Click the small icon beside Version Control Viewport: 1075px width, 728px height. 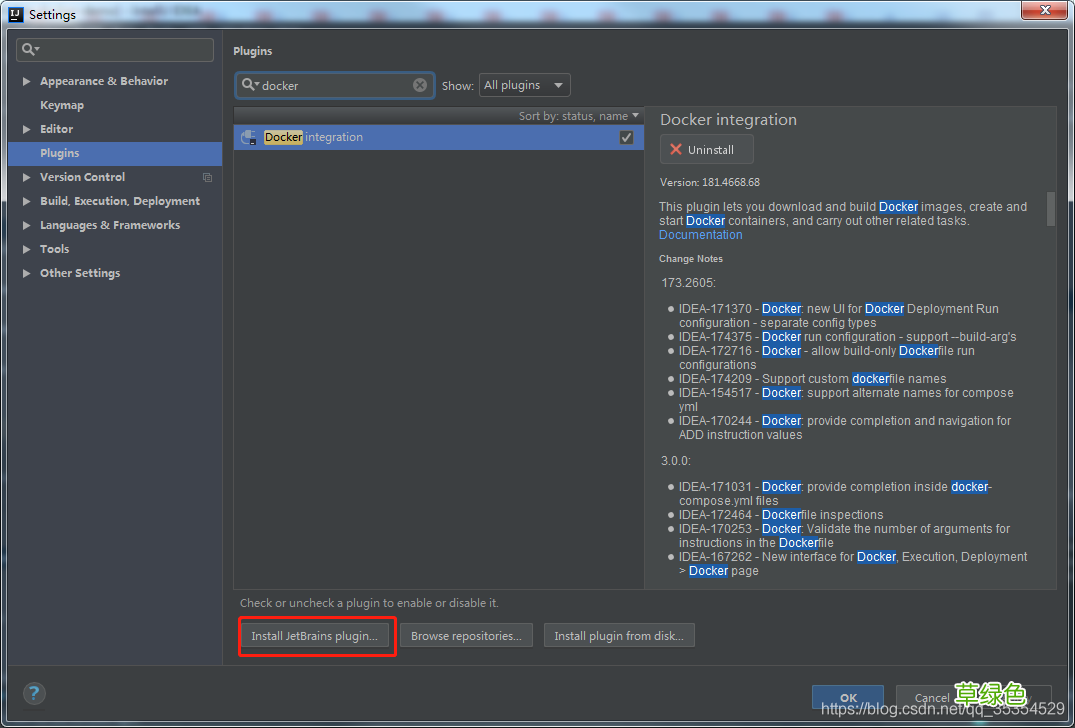207,177
